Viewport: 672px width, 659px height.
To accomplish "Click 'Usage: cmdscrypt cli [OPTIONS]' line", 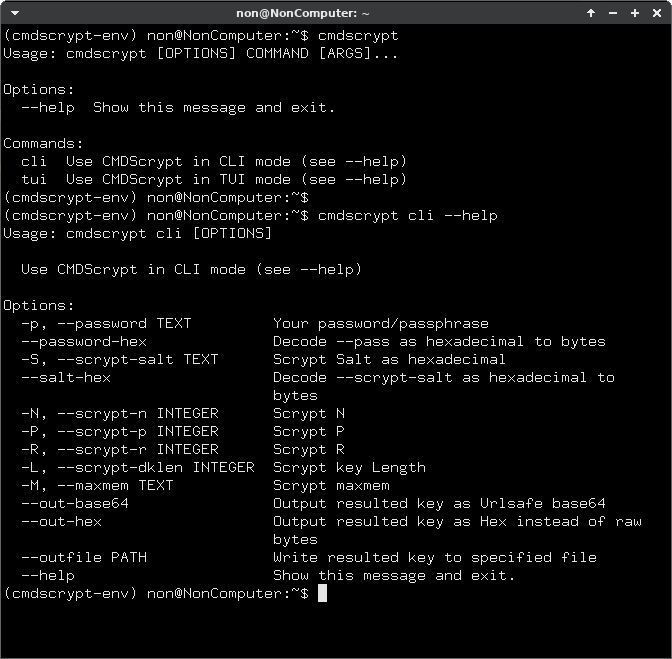I will 138,234.
